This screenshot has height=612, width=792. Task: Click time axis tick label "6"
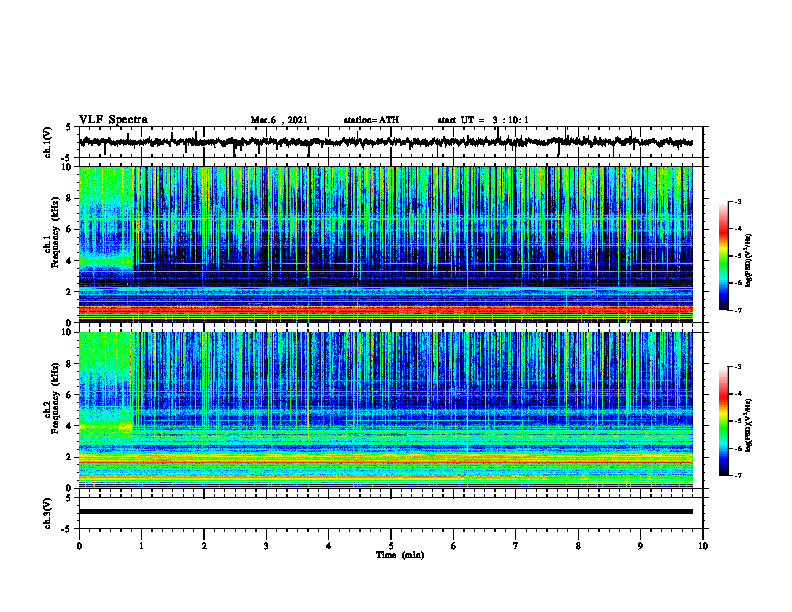click(x=454, y=546)
